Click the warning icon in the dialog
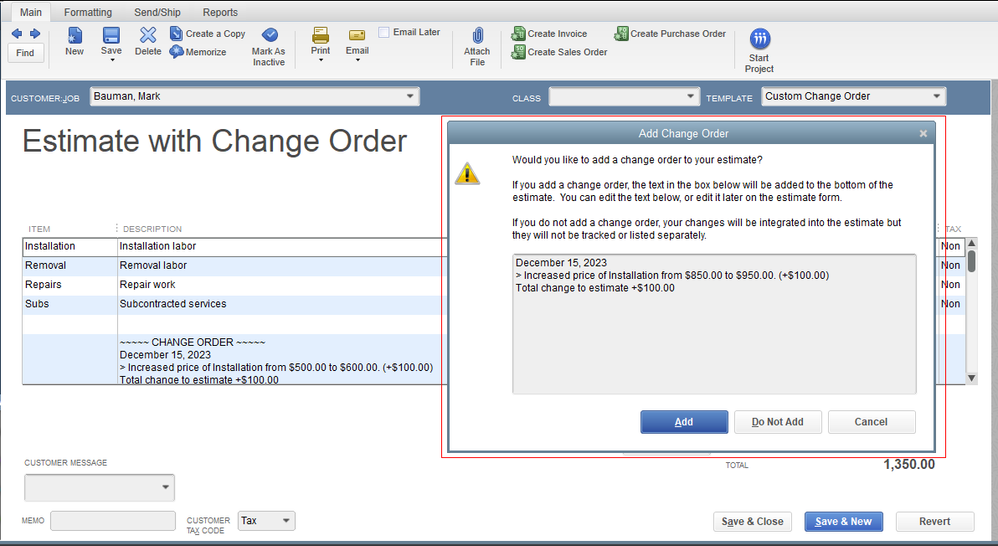The width and height of the screenshot is (998, 546). [x=467, y=173]
